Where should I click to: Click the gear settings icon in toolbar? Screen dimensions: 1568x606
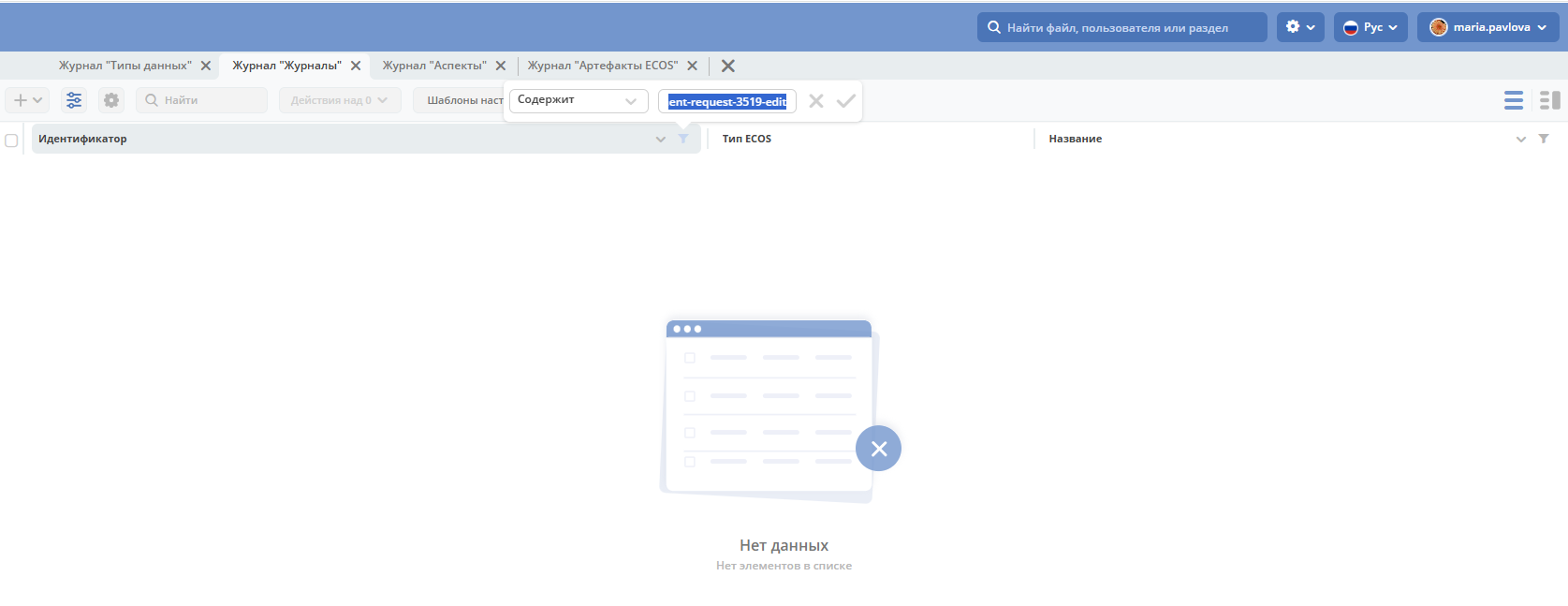pyautogui.click(x=111, y=100)
